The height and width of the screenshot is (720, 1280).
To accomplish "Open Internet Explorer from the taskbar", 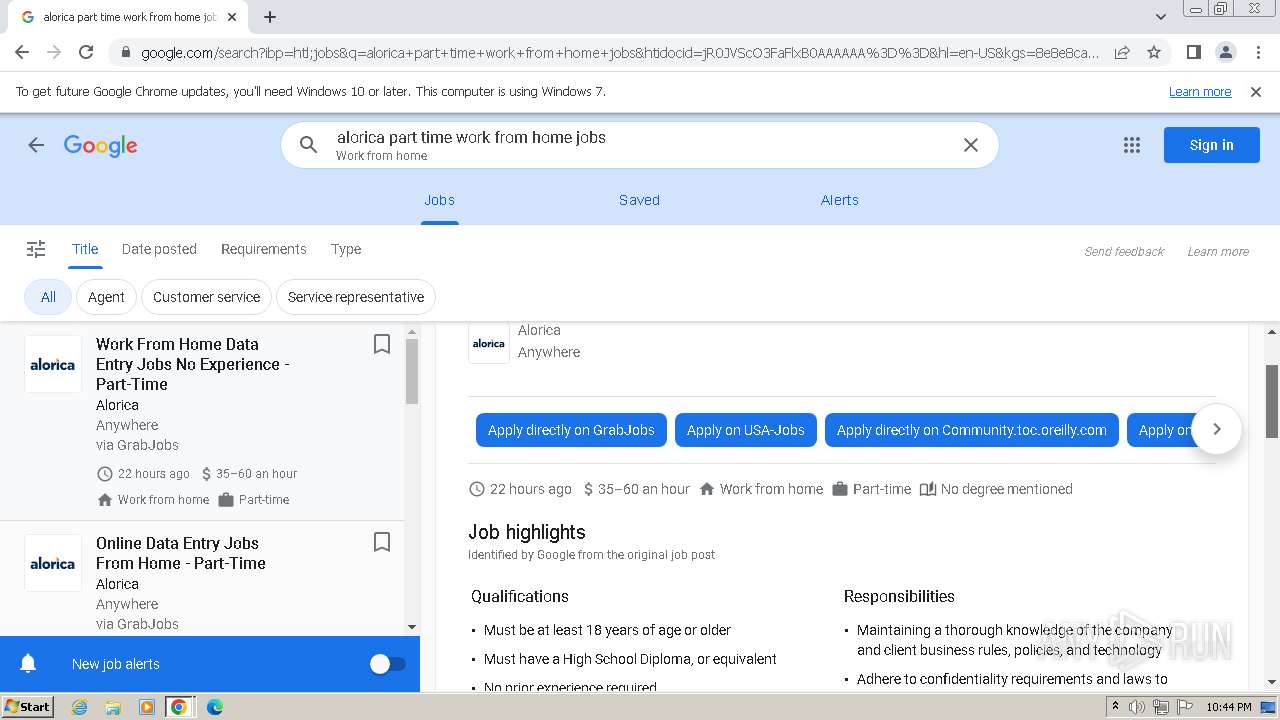I will (79, 707).
